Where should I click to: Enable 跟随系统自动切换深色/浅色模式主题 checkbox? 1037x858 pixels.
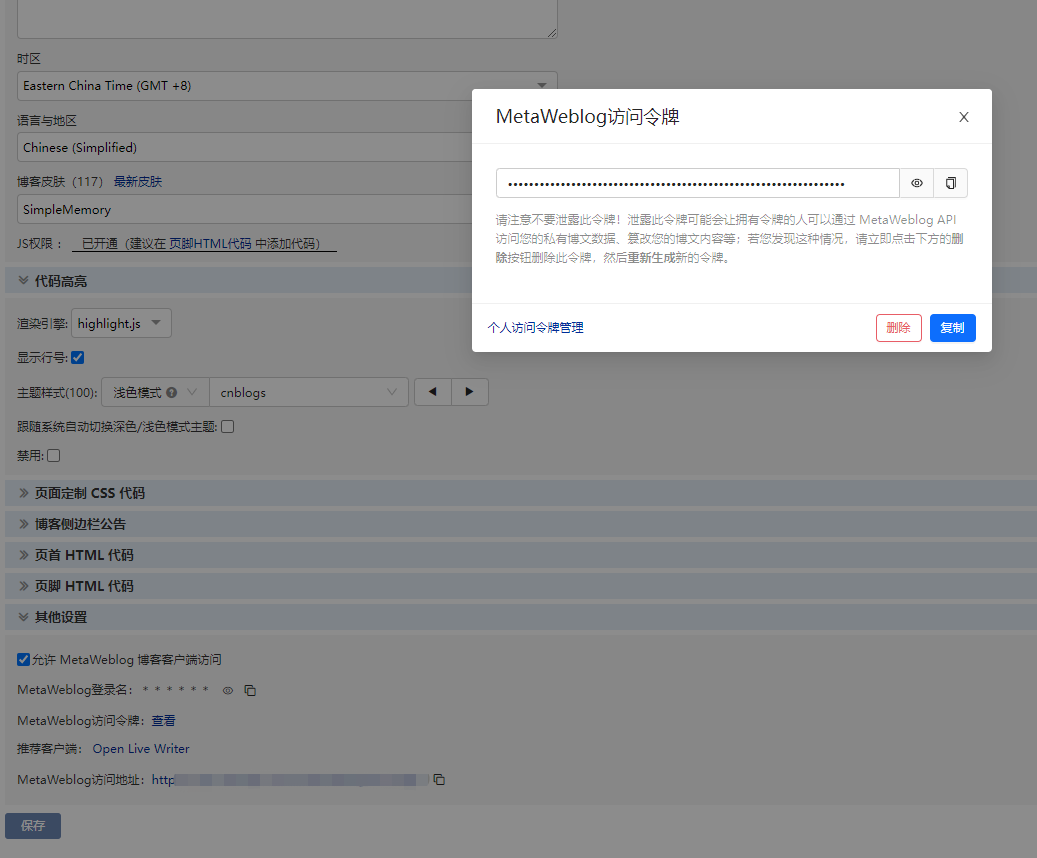[228, 427]
